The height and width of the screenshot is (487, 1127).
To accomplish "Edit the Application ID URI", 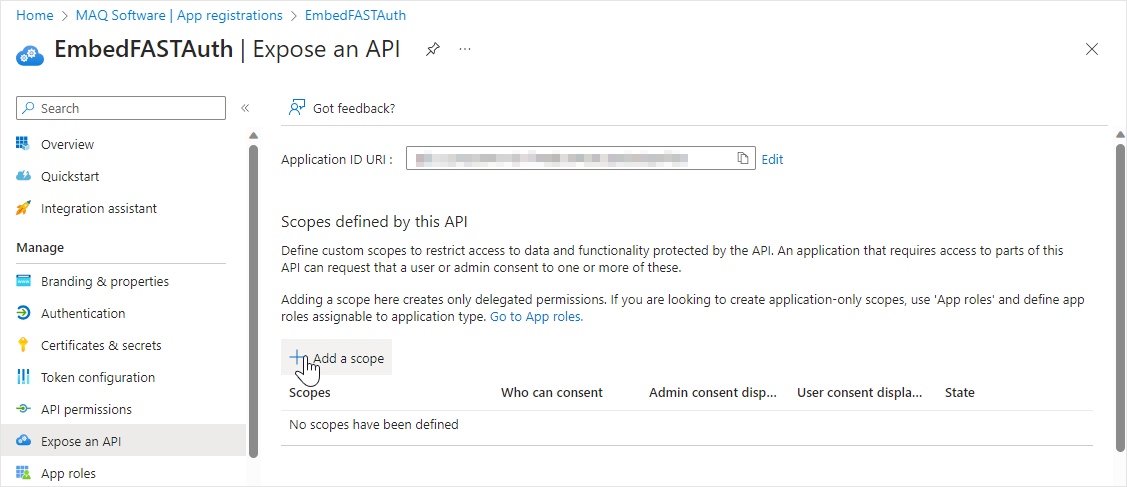I will pyautogui.click(x=772, y=159).
